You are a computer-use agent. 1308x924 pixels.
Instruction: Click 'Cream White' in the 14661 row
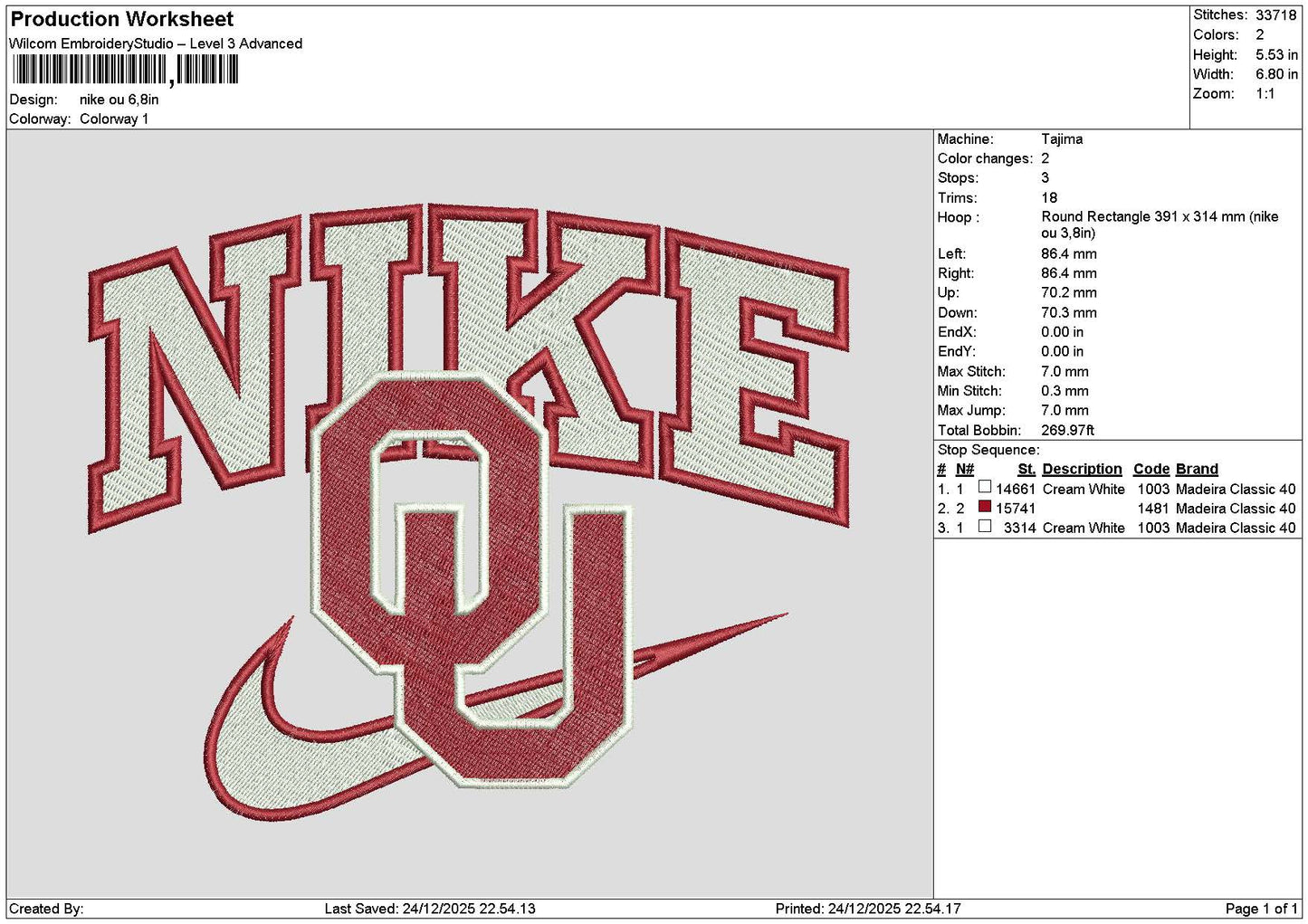tap(1084, 489)
